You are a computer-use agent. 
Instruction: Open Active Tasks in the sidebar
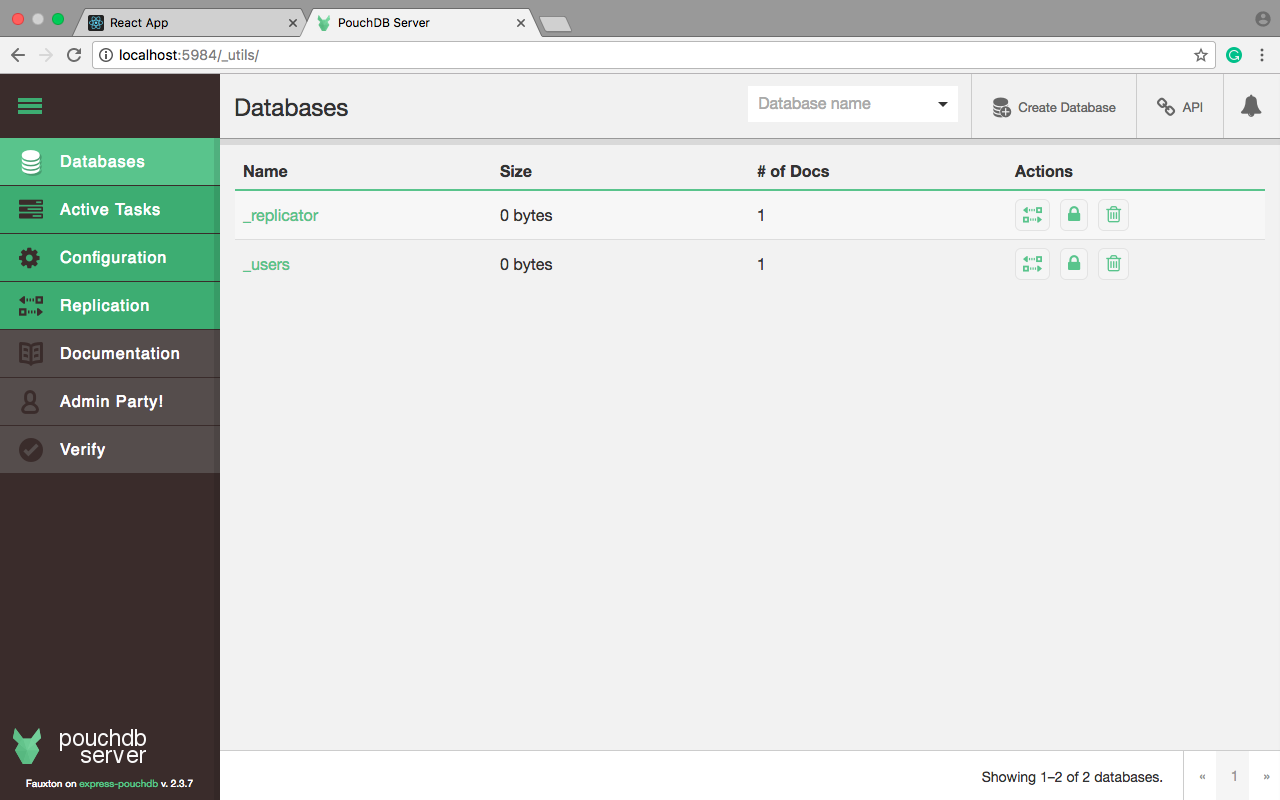pyautogui.click(x=110, y=210)
